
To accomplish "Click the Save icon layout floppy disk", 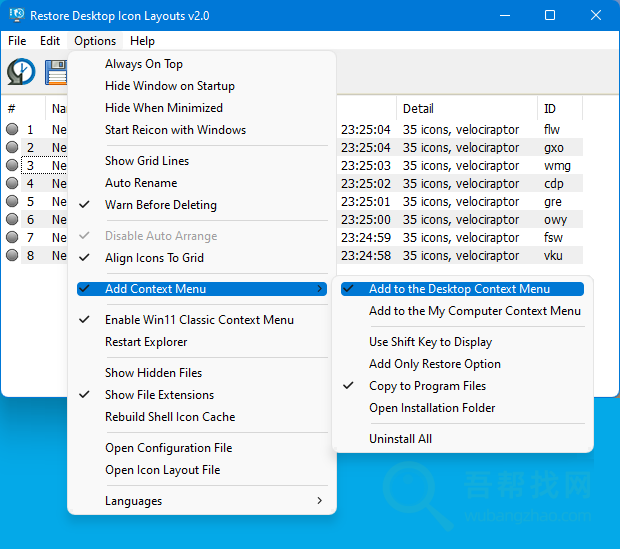I will point(55,72).
